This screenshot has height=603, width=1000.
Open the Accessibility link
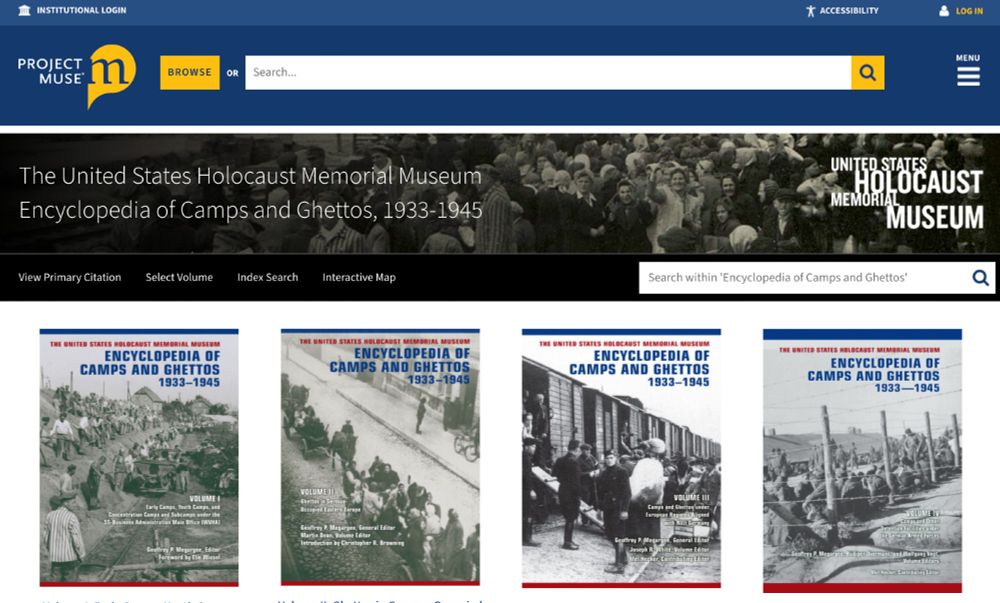pos(849,11)
